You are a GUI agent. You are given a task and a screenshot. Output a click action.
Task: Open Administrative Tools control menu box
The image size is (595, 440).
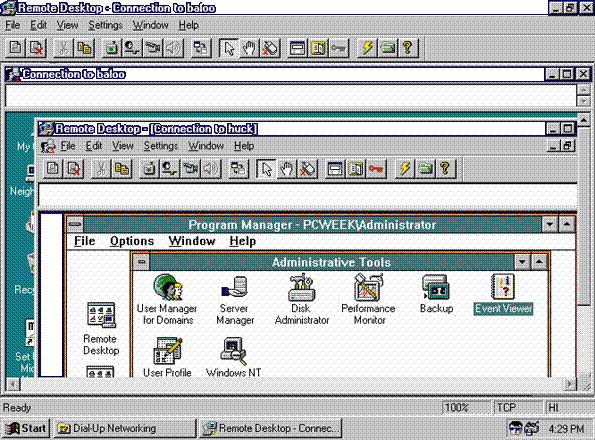[141, 262]
